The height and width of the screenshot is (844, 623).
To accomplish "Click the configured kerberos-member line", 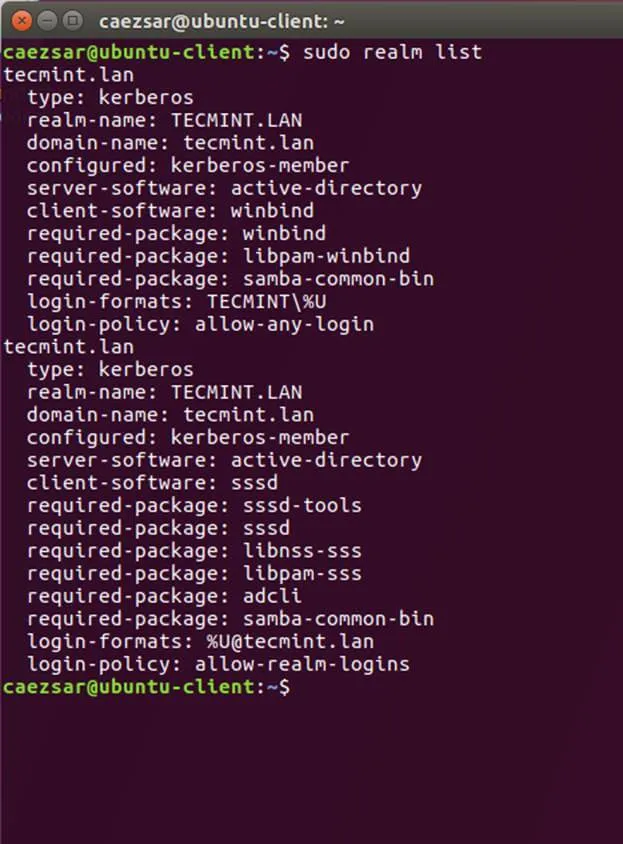I will pos(190,164).
